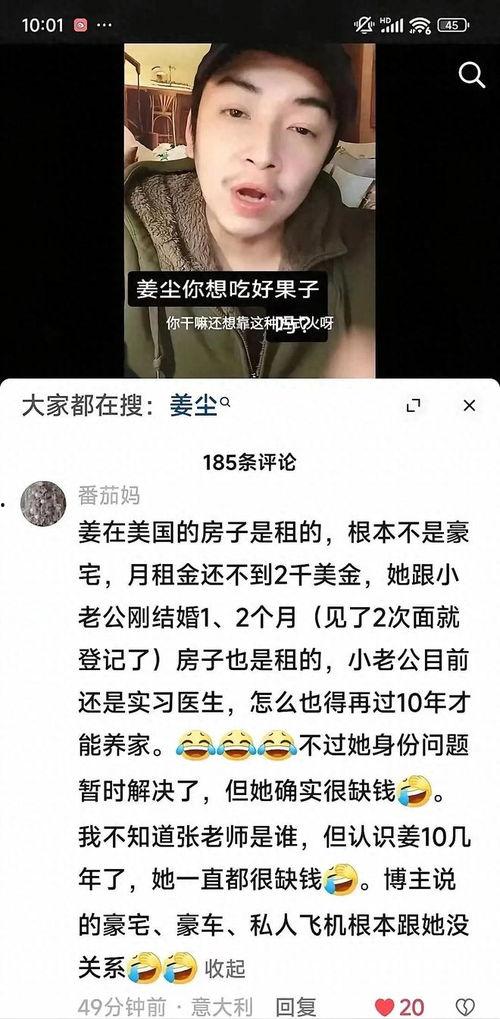Tap the small search icon beside 姜尘

pos(225,402)
